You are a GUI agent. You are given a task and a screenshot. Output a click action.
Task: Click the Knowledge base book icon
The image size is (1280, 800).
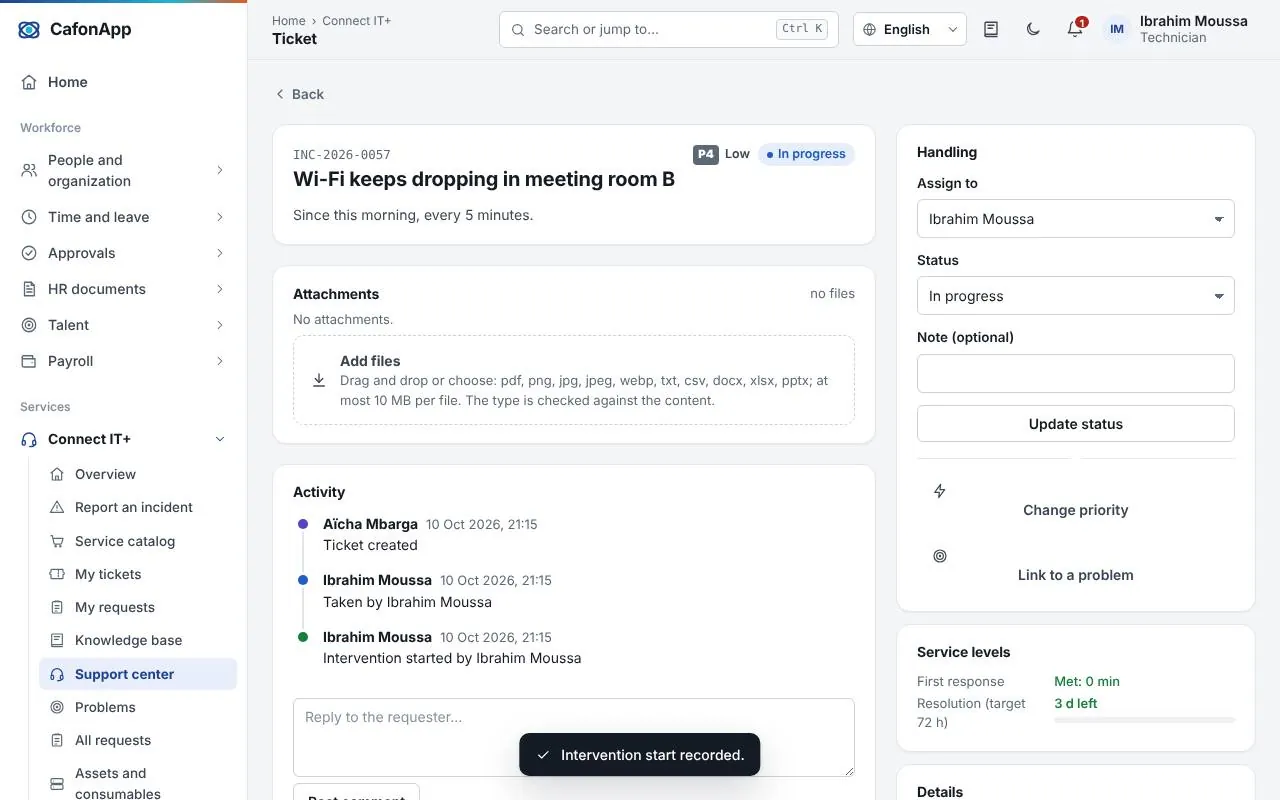tap(57, 640)
